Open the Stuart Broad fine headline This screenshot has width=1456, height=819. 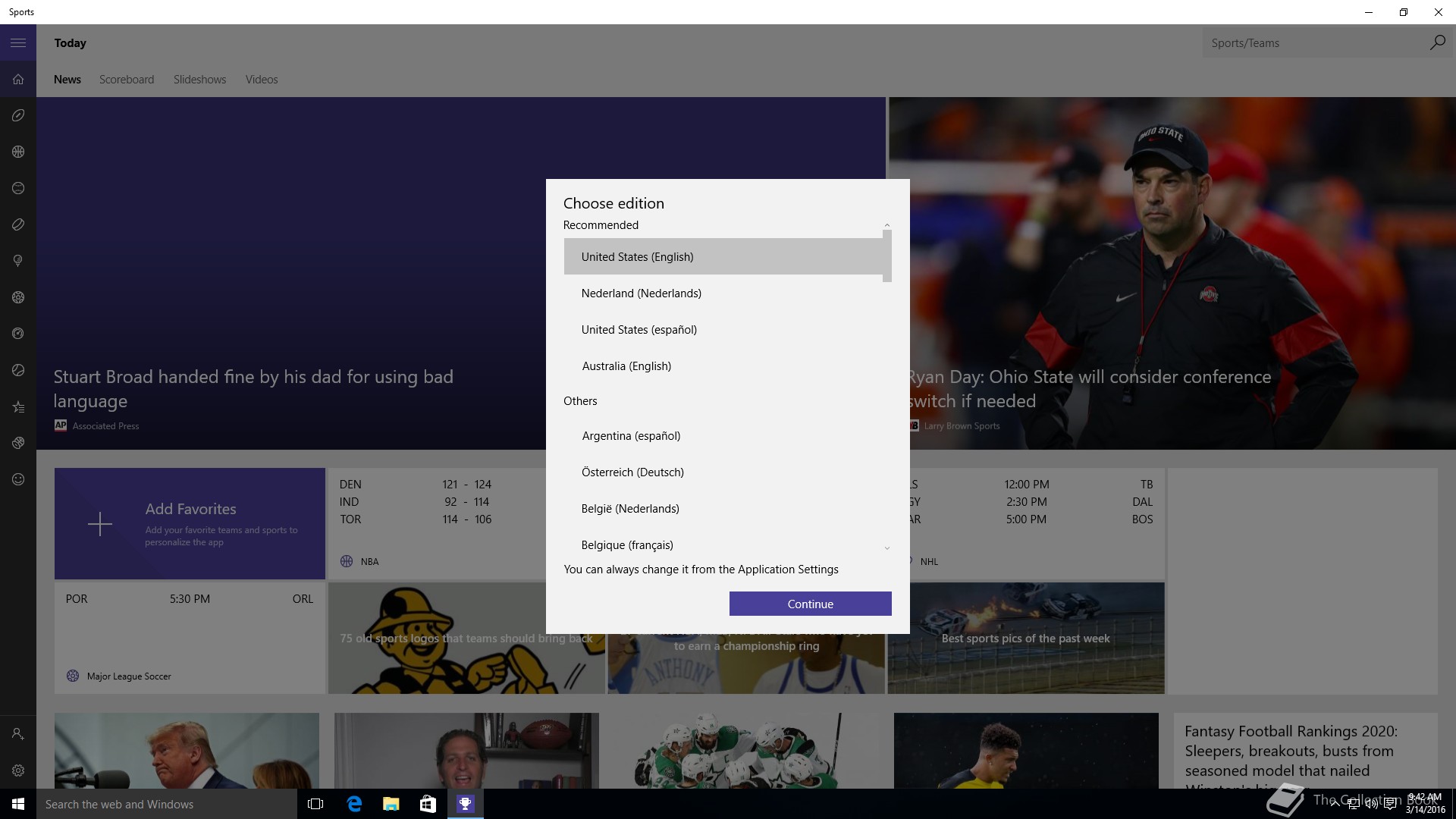[253, 388]
